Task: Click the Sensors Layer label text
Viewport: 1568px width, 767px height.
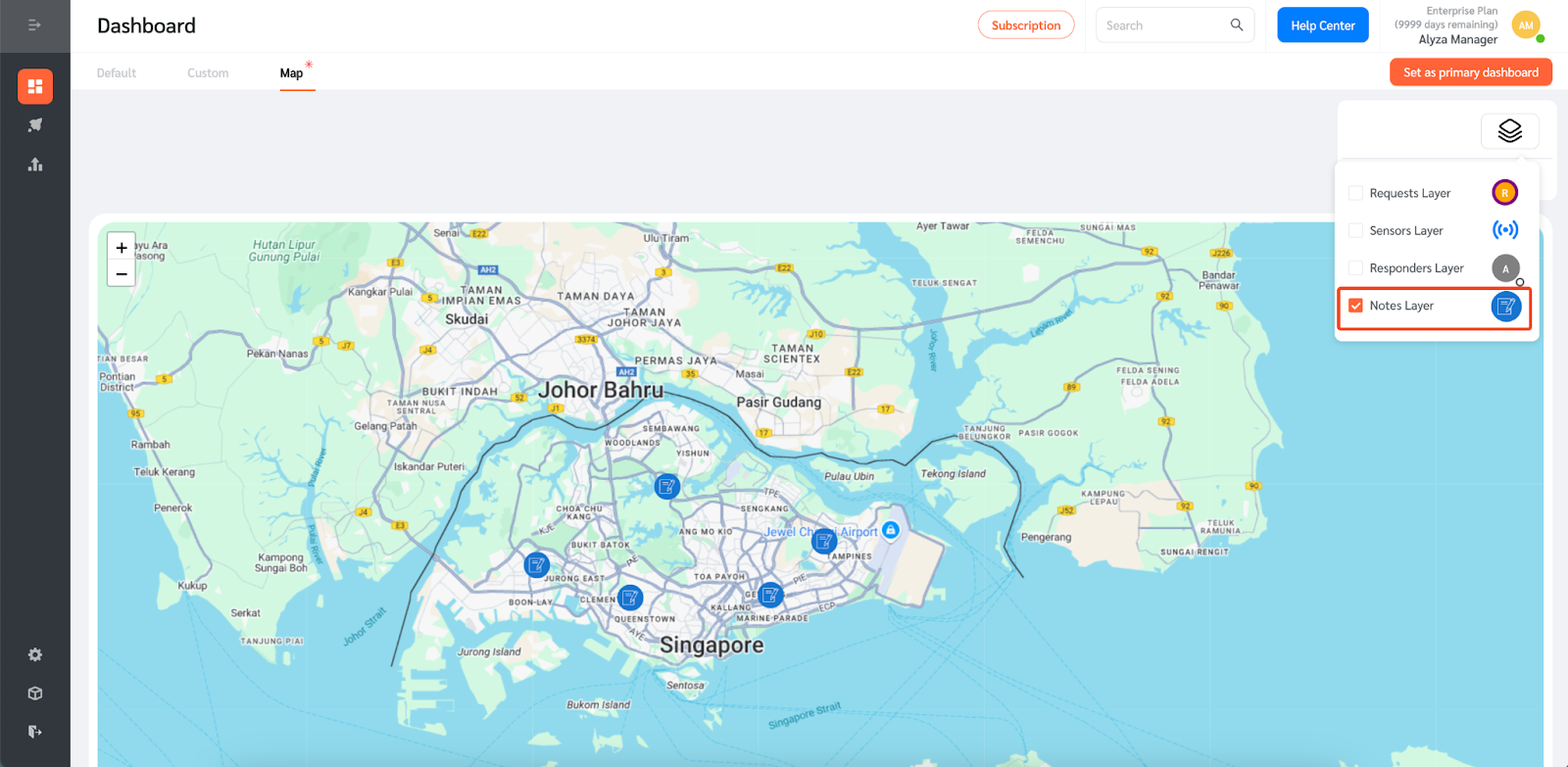Action: point(1405,230)
